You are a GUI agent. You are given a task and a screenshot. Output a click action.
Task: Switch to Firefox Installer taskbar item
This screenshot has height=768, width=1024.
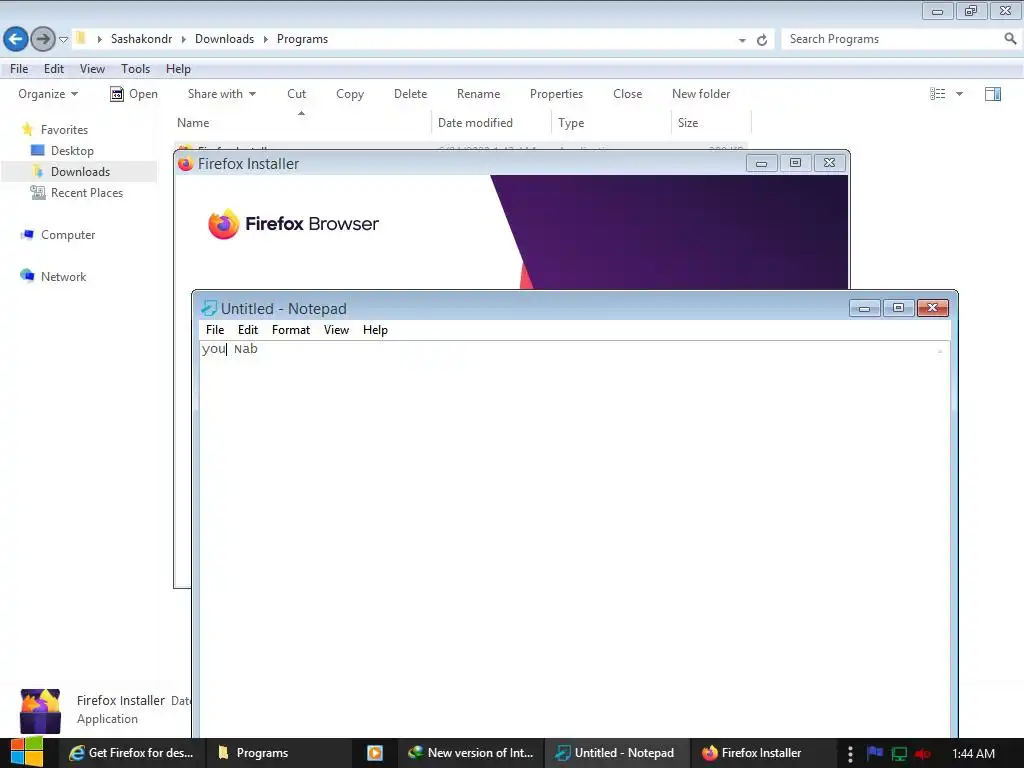pyautogui.click(x=763, y=753)
